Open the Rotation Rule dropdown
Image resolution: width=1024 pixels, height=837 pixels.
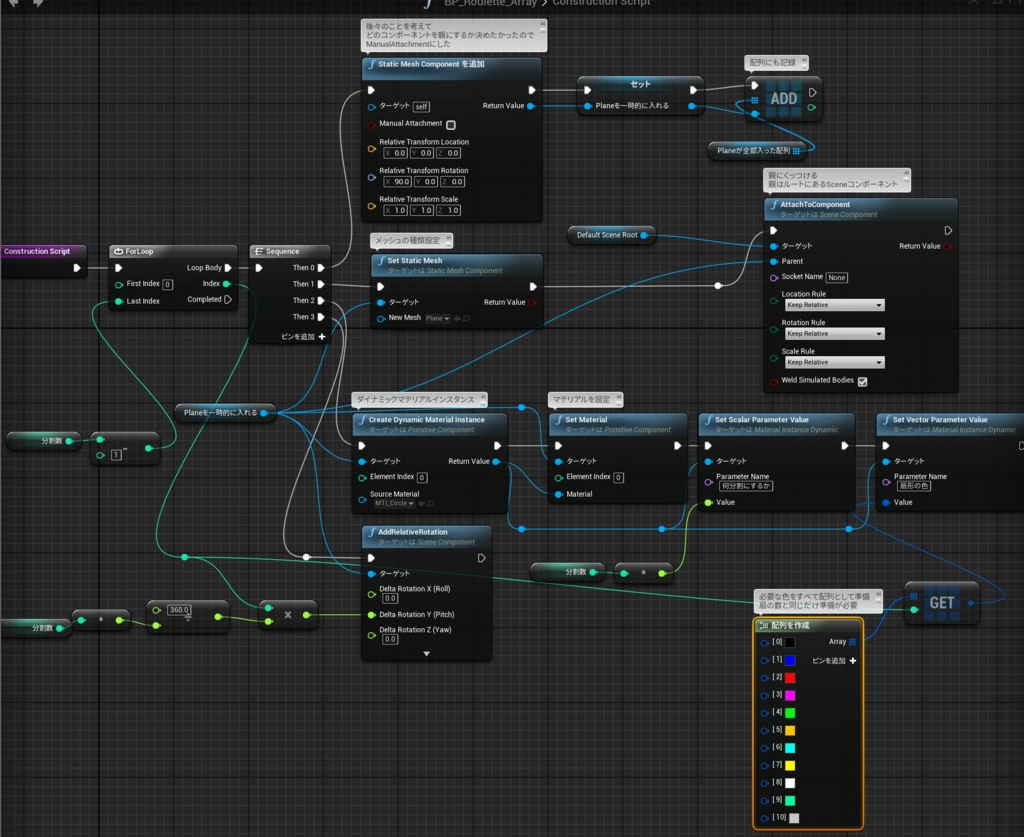point(834,334)
